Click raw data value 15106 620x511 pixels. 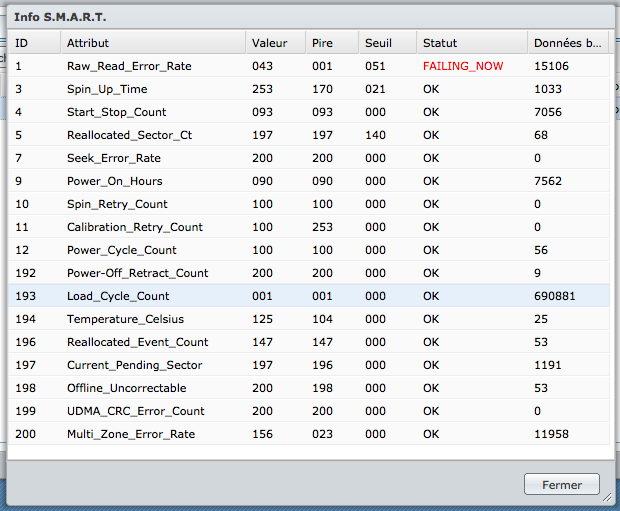tap(551, 66)
